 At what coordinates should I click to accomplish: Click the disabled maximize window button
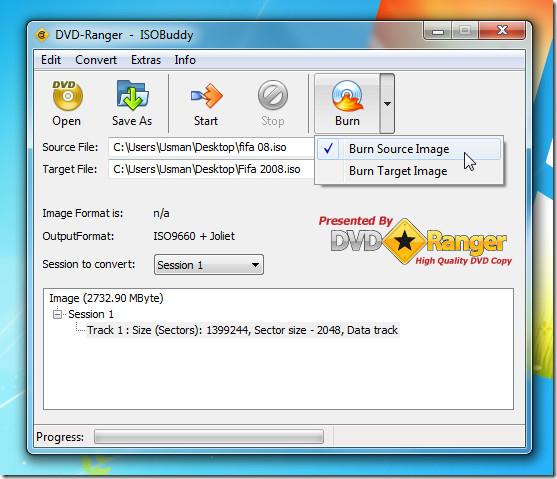[x=465, y=31]
